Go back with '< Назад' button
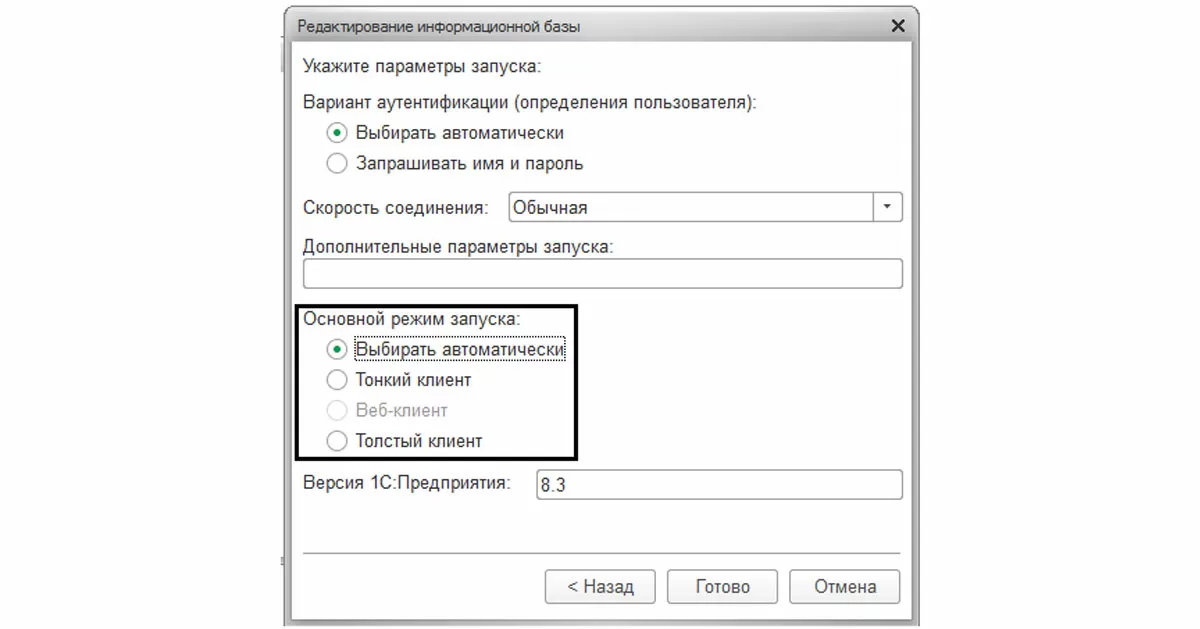This screenshot has width=1200, height=629. click(600, 587)
